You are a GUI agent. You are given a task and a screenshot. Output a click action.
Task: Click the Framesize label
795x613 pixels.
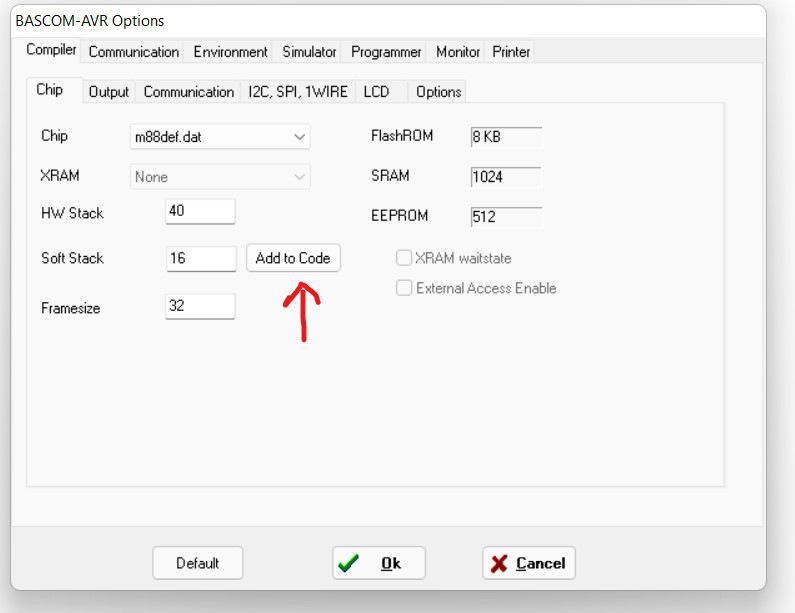(70, 308)
